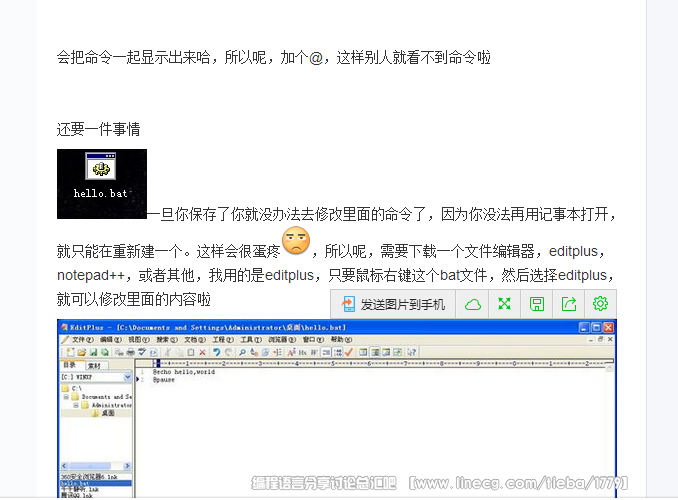Click the green save-image floppy icon

tap(537, 304)
